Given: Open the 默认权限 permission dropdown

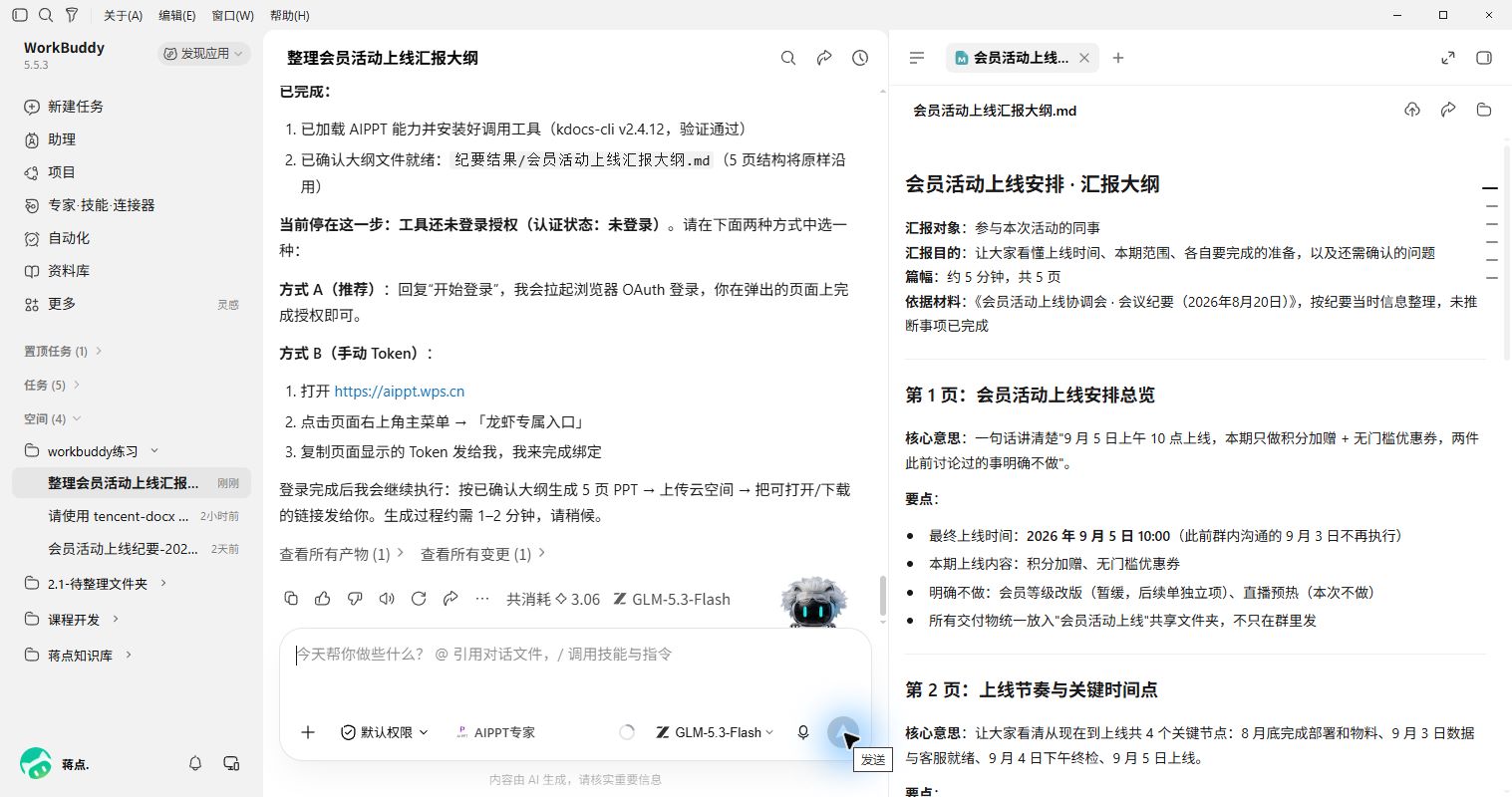Looking at the screenshot, I should pyautogui.click(x=385, y=732).
